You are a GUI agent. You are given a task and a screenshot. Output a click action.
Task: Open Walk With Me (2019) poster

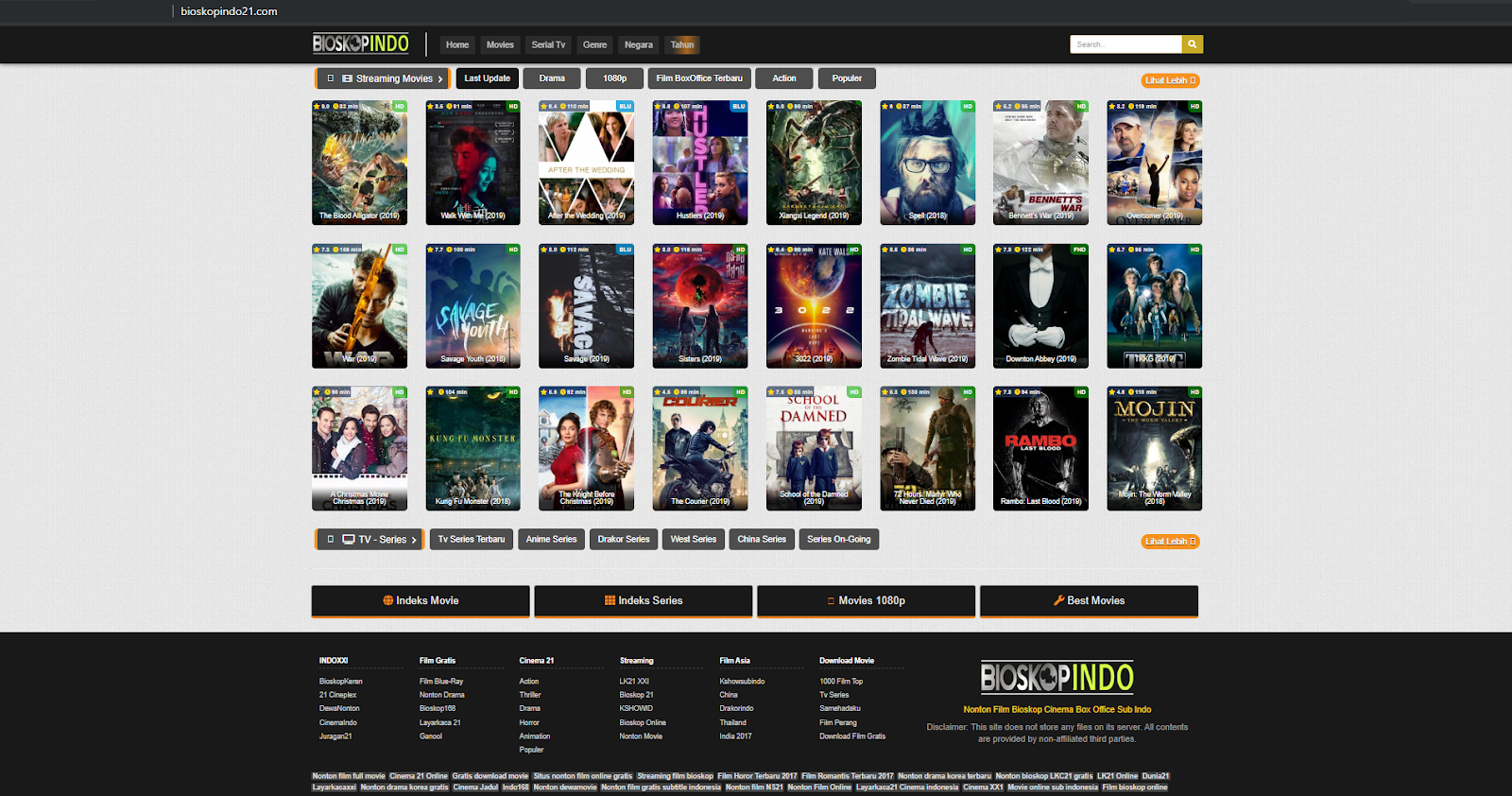click(473, 163)
